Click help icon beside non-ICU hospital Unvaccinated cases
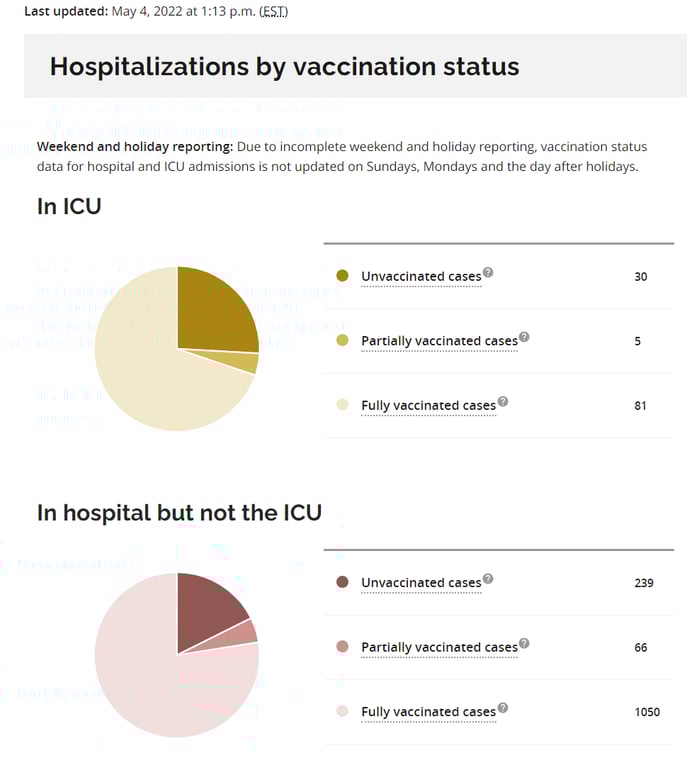The width and height of the screenshot is (687, 768). [488, 578]
